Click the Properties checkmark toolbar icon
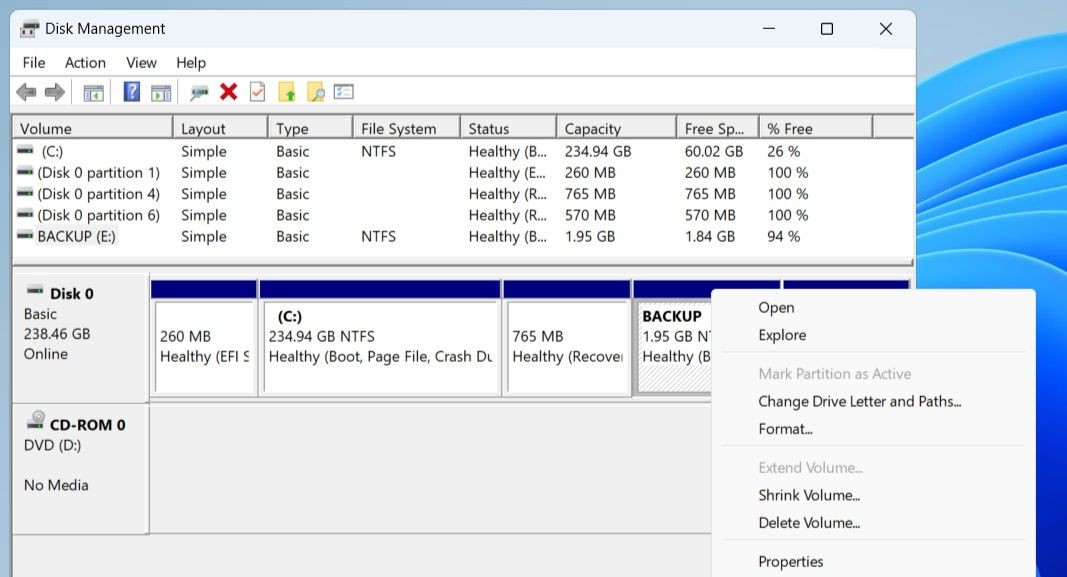Image resolution: width=1067 pixels, height=577 pixels. tap(257, 92)
